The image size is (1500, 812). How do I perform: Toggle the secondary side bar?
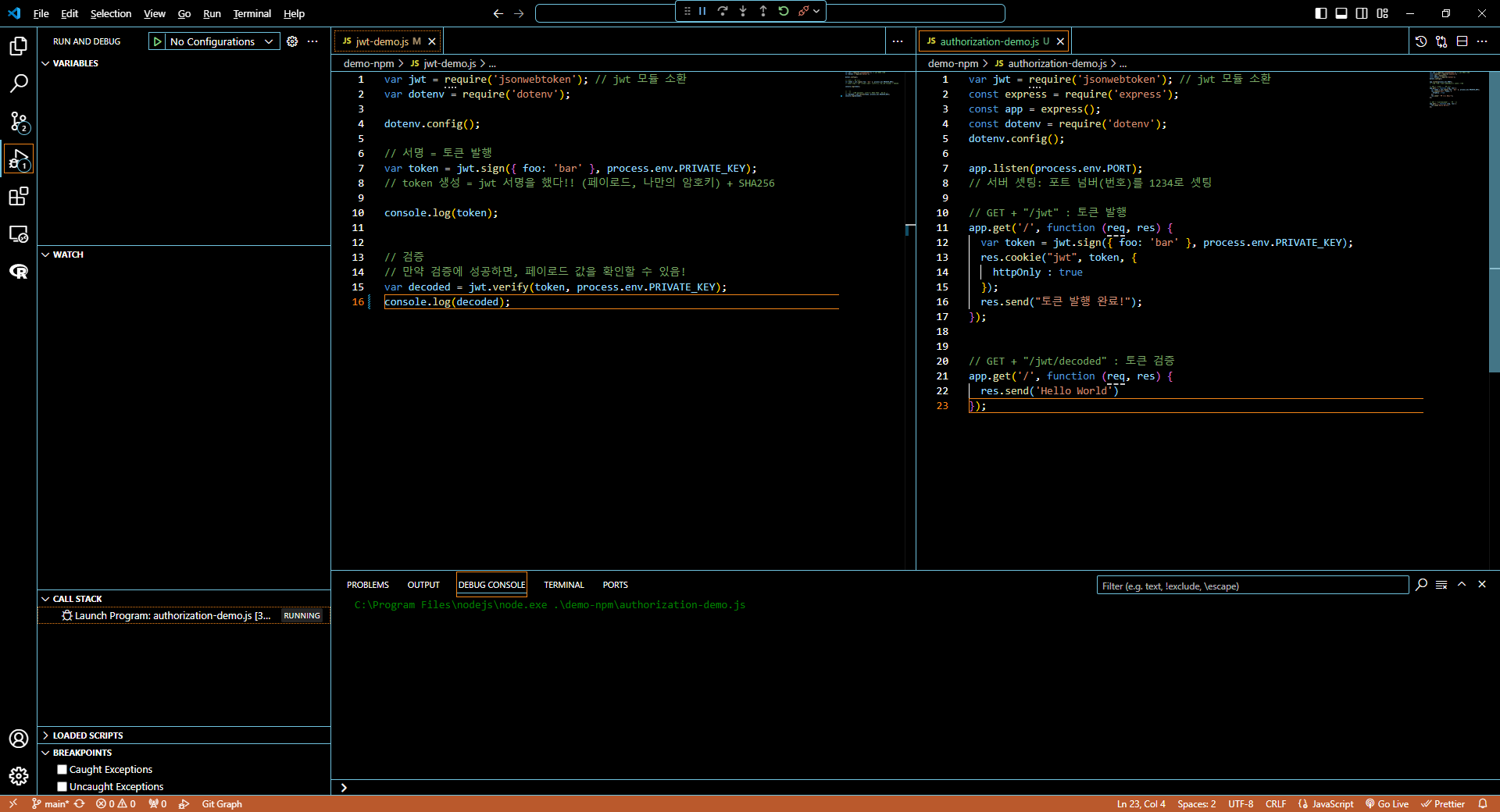[1362, 13]
